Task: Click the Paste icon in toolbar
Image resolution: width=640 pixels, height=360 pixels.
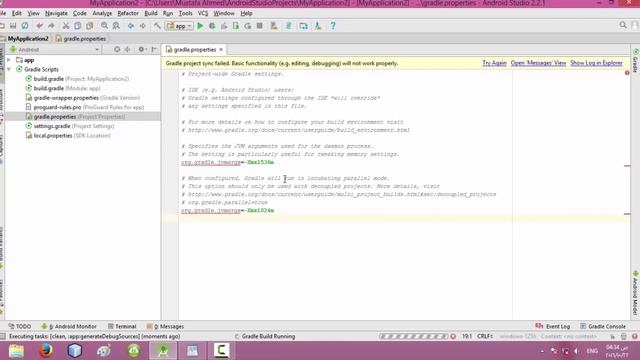Action: tap(89, 26)
